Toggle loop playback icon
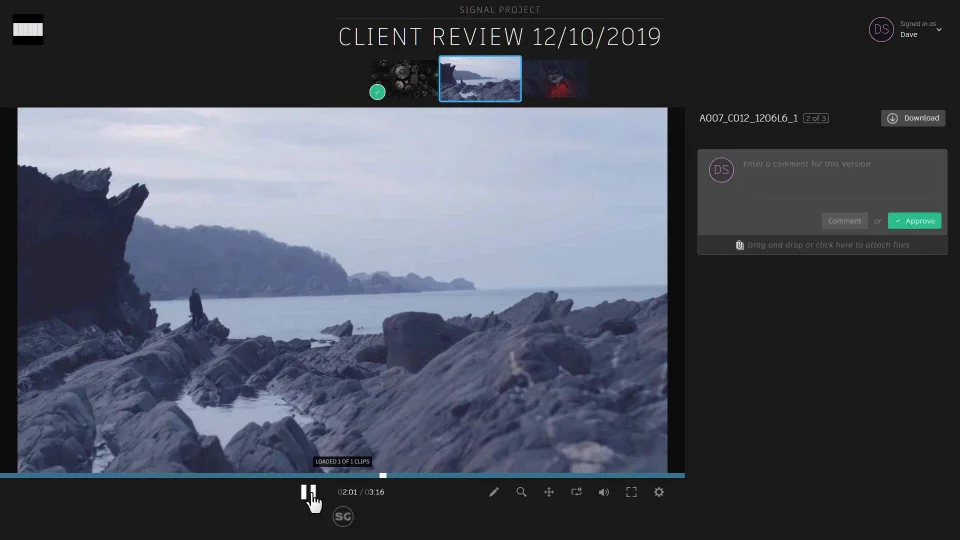The width and height of the screenshot is (960, 540). [576, 492]
